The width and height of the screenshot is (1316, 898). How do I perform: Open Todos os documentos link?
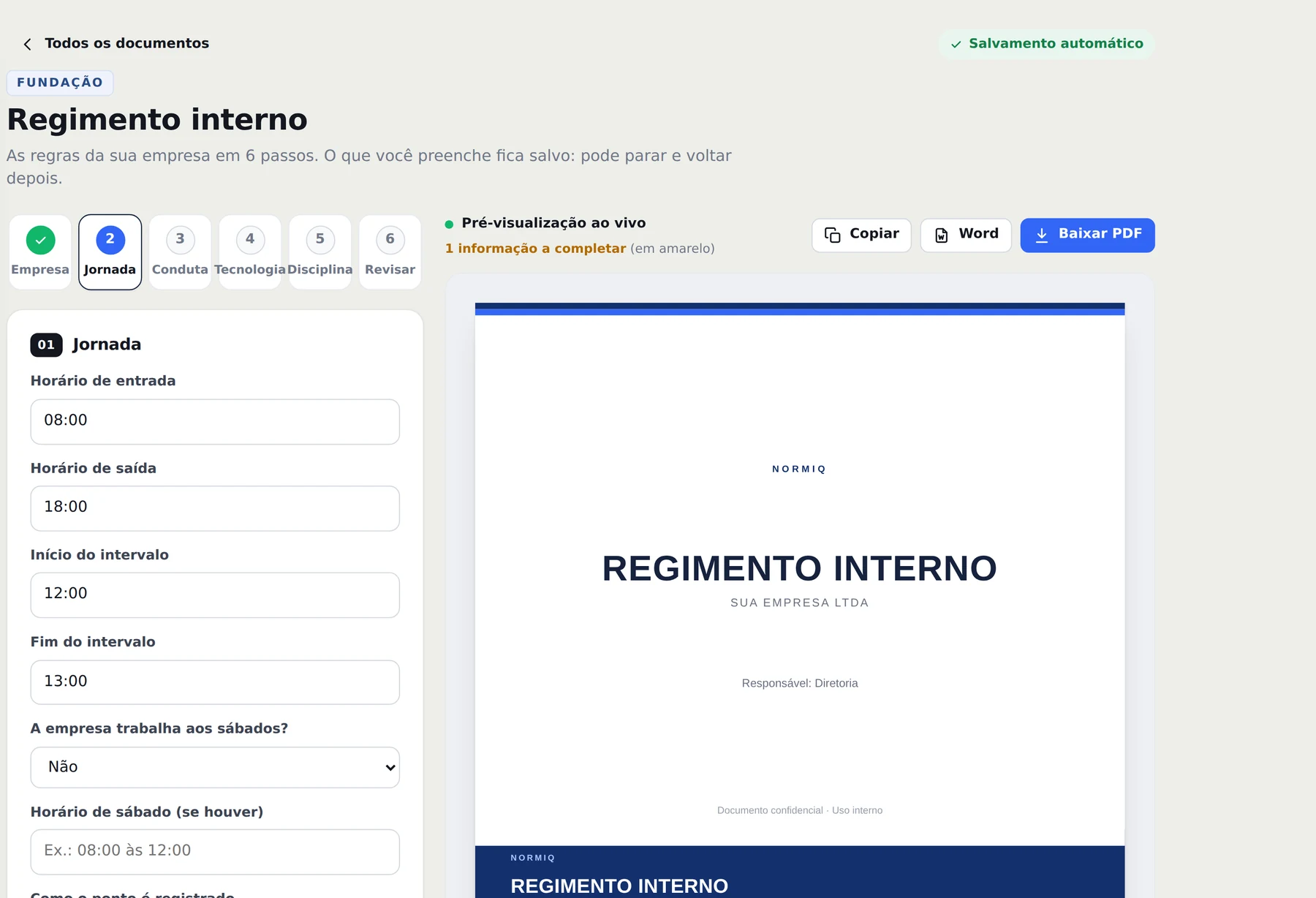pyautogui.click(x=126, y=43)
